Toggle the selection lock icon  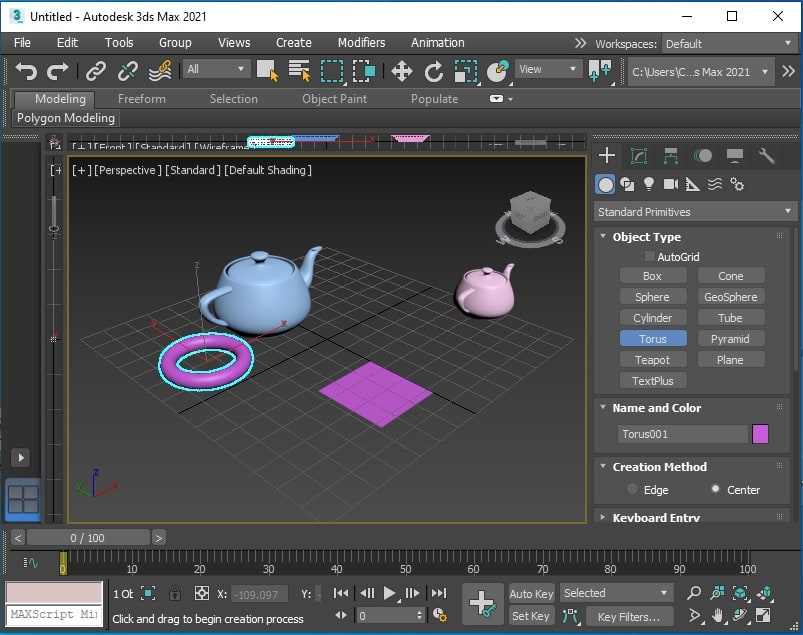pos(175,594)
